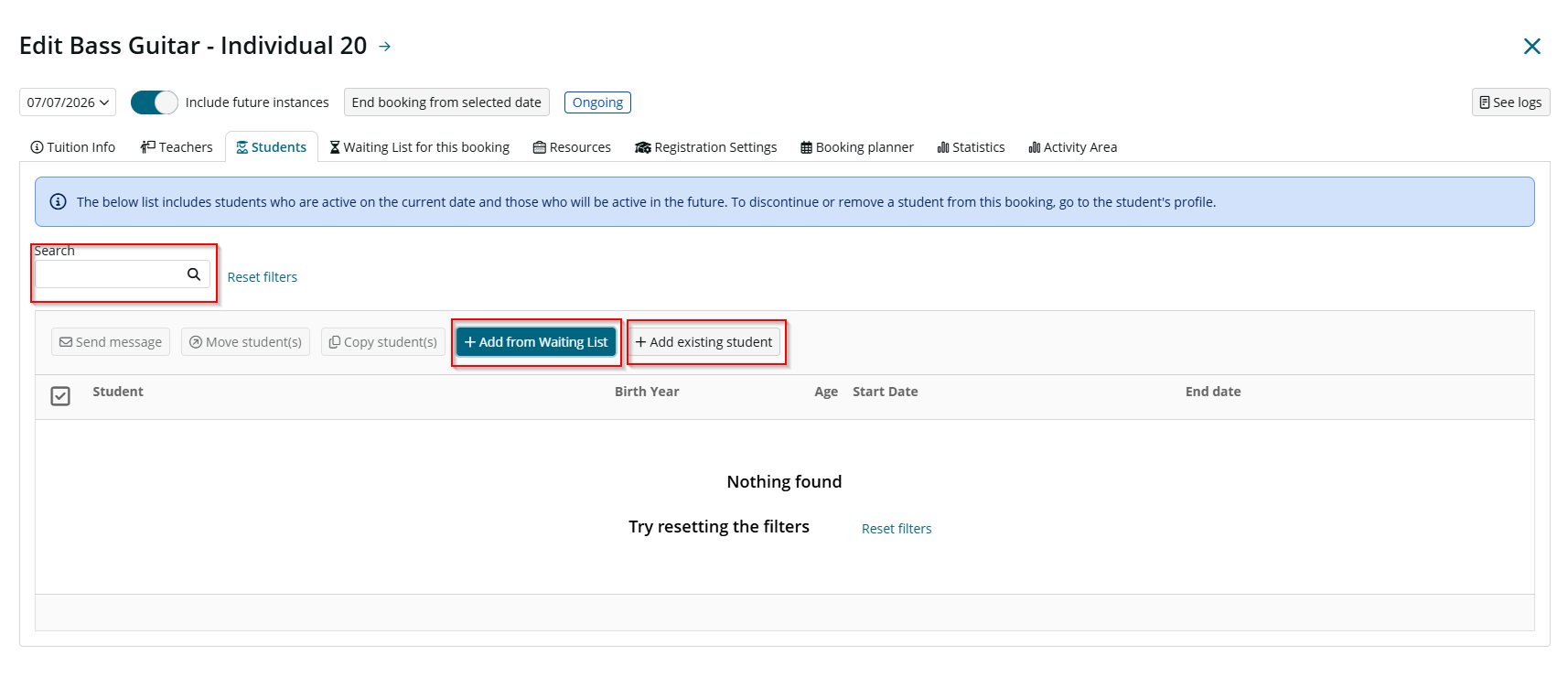View the Statistics tab
The width and height of the screenshot is (1568, 688).
[x=971, y=147]
